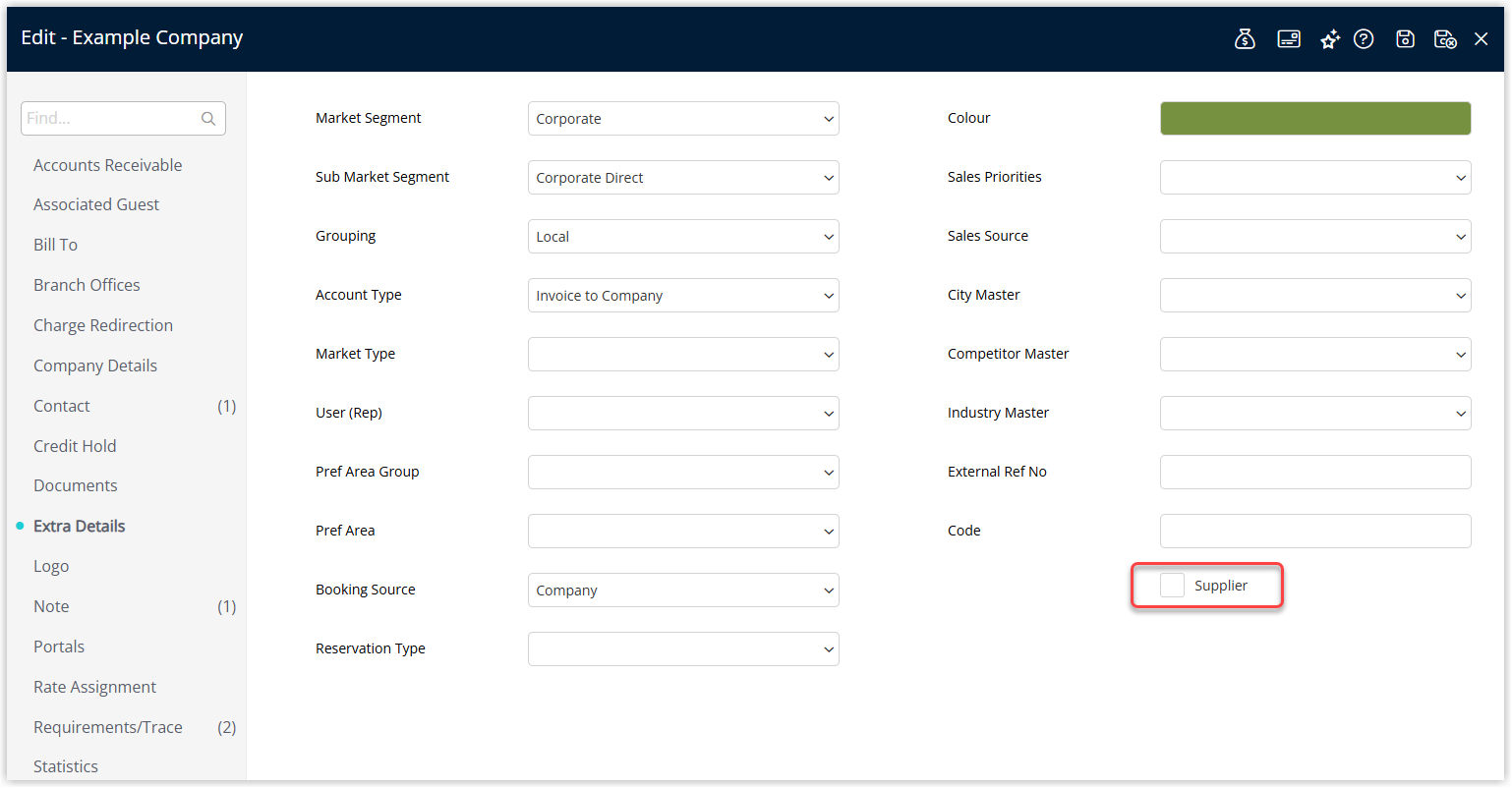The height and width of the screenshot is (788, 1512).
Task: Open the Booking Source dropdown
Action: pyautogui.click(x=683, y=591)
